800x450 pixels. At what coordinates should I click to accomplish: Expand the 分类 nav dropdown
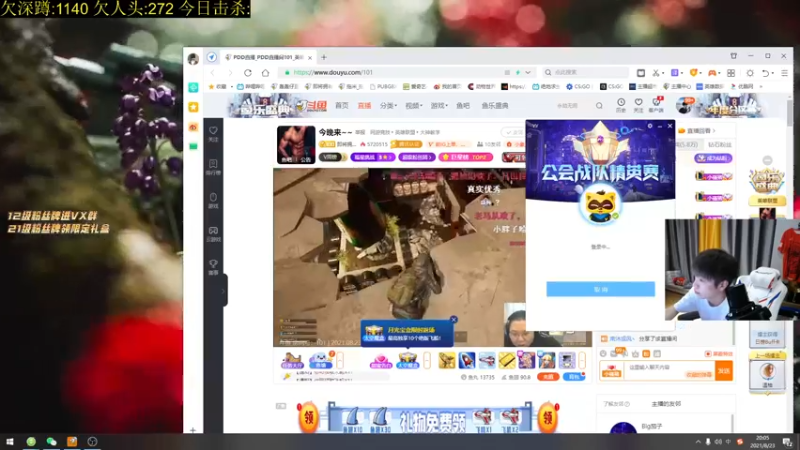(388, 106)
